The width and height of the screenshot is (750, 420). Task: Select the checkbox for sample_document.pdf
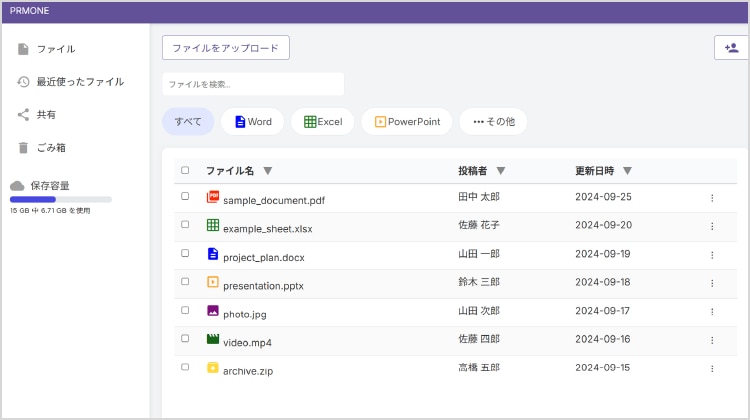(x=185, y=197)
